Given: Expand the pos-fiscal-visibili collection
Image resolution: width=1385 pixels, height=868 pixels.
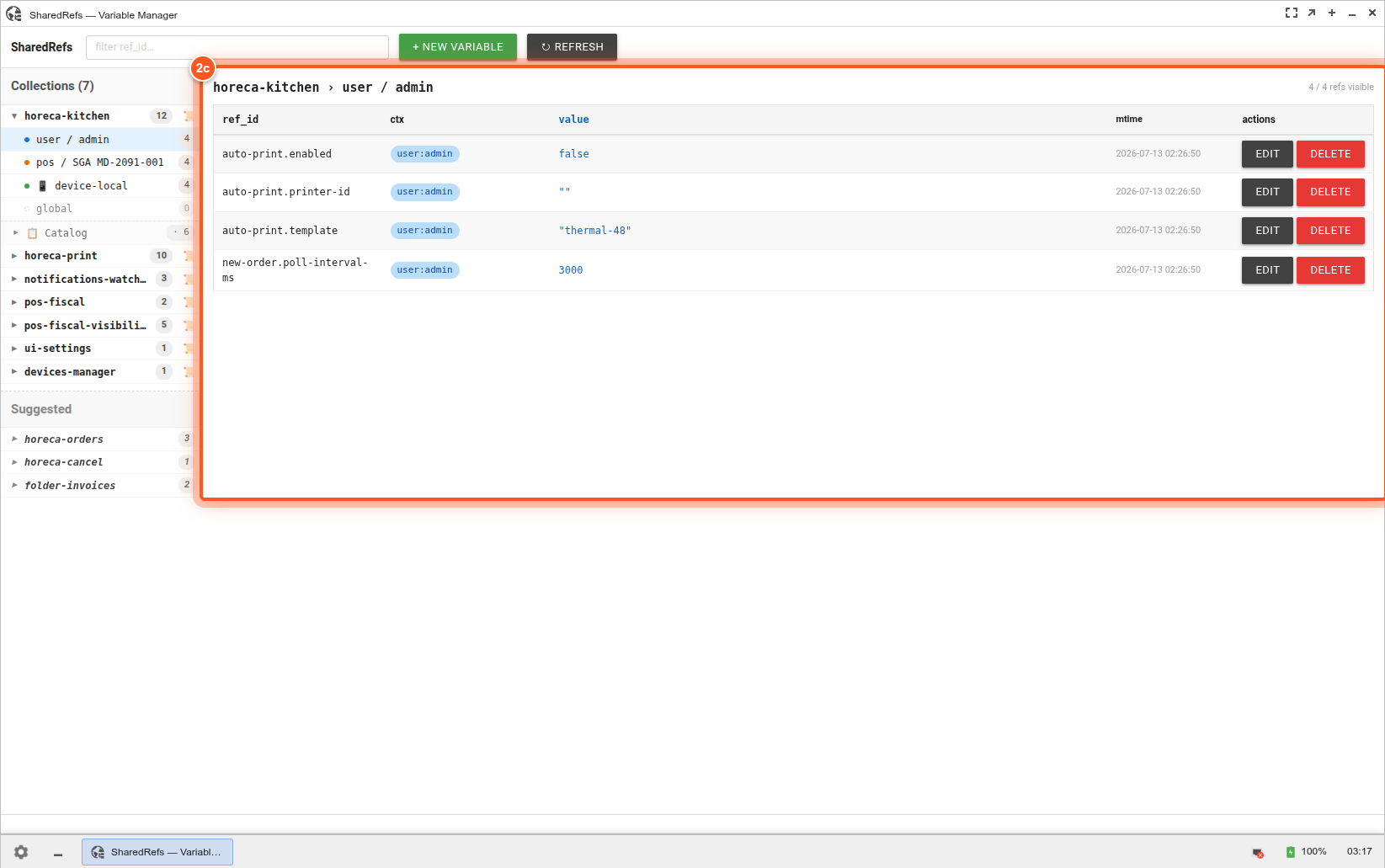Looking at the screenshot, I should click(x=14, y=325).
